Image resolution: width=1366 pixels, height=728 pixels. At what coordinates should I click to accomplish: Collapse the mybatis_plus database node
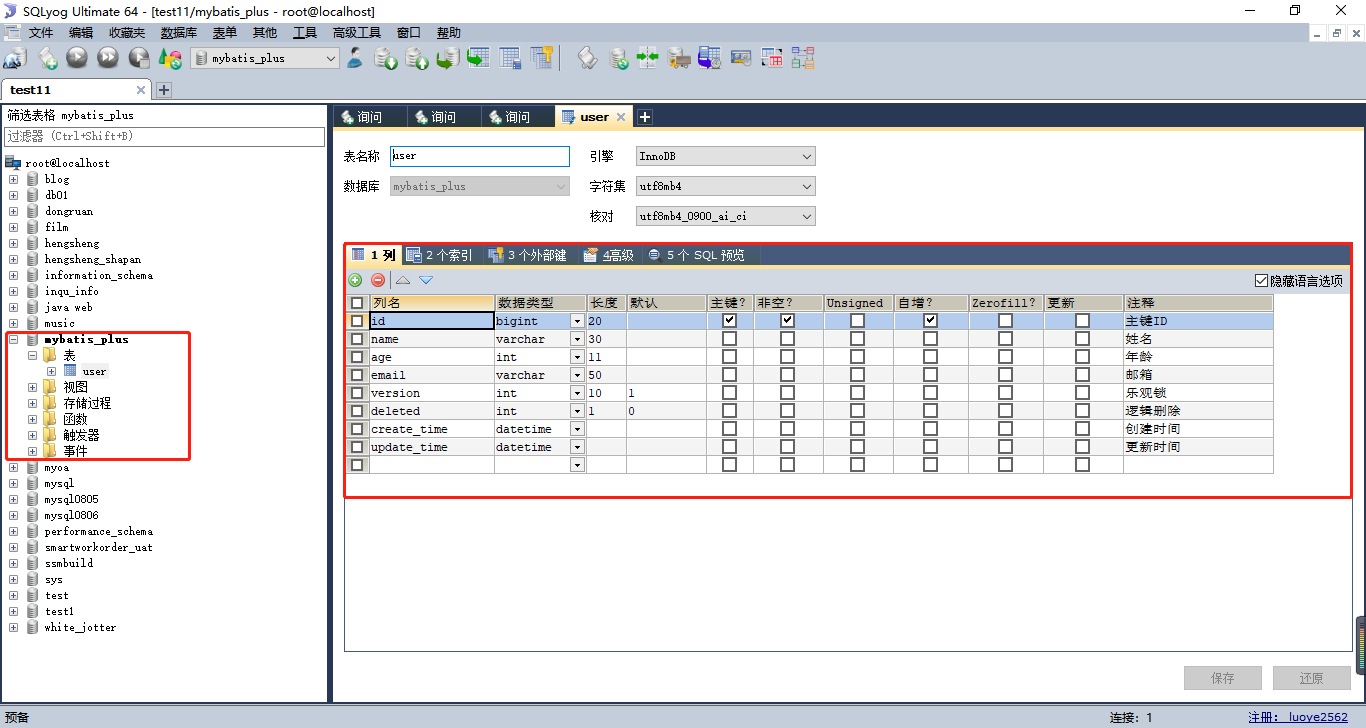click(x=13, y=339)
